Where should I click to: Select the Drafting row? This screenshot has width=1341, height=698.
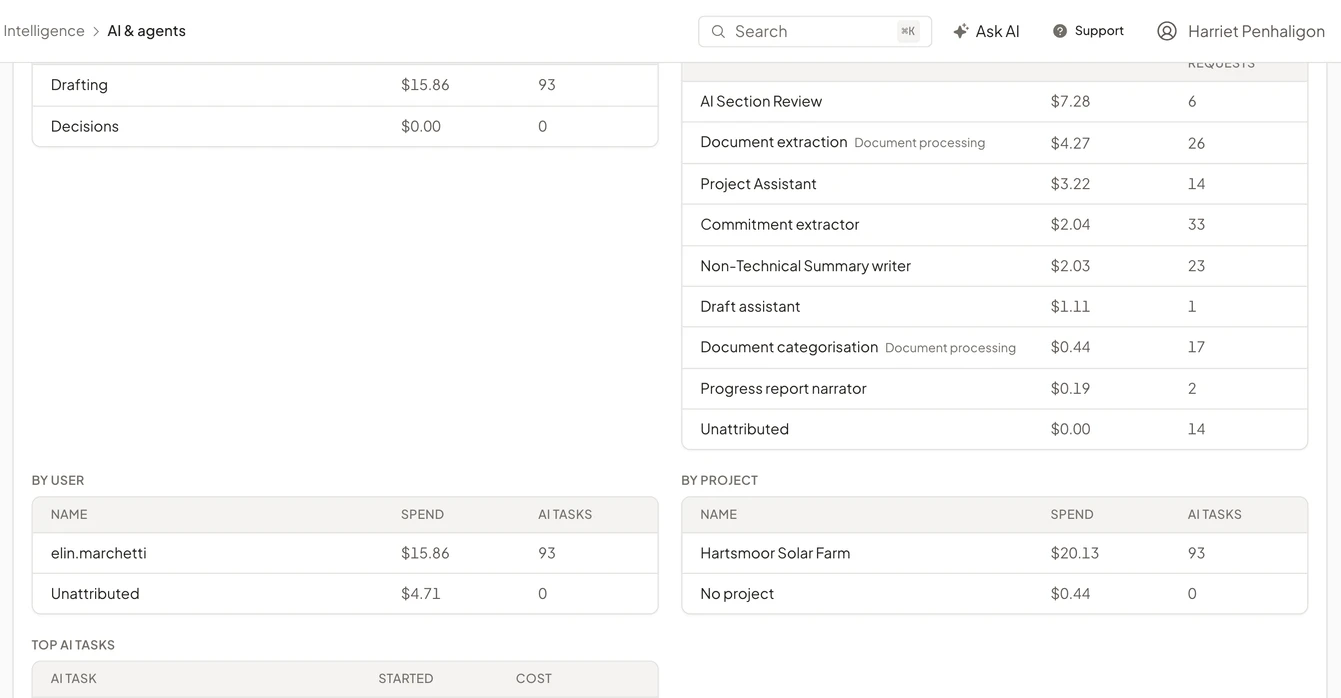[345, 85]
